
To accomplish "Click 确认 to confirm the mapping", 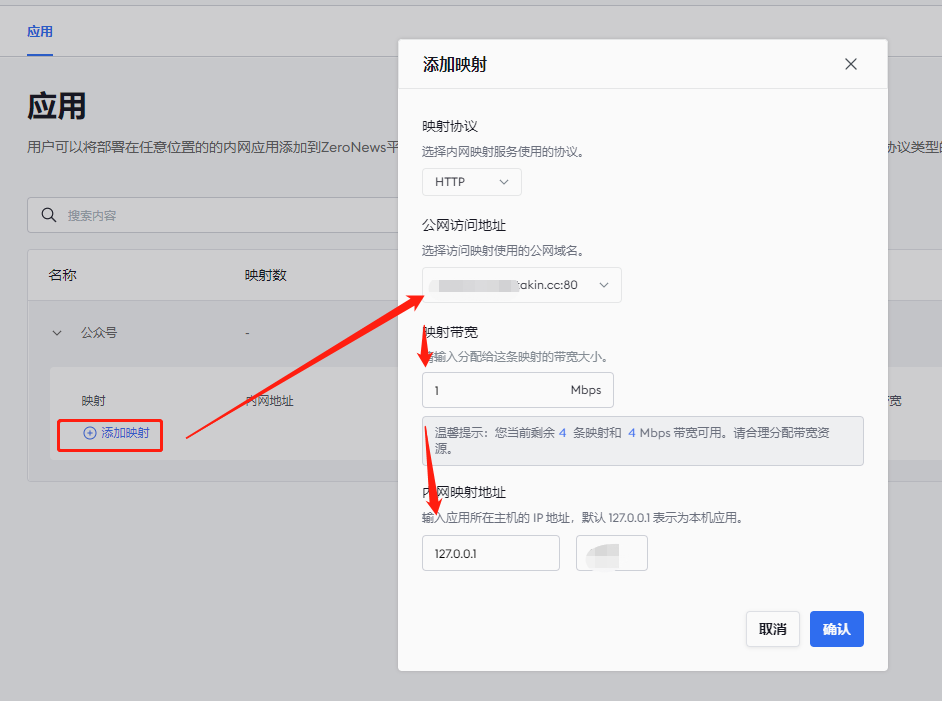I will pos(836,629).
